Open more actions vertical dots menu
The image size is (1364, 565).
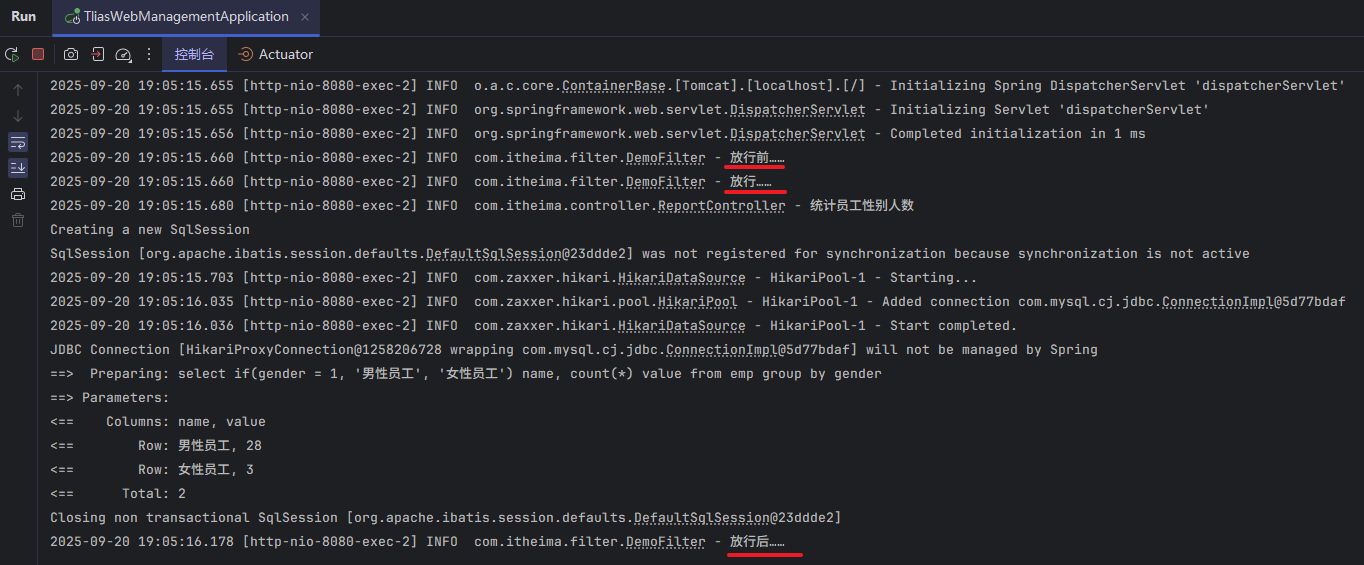click(149, 54)
